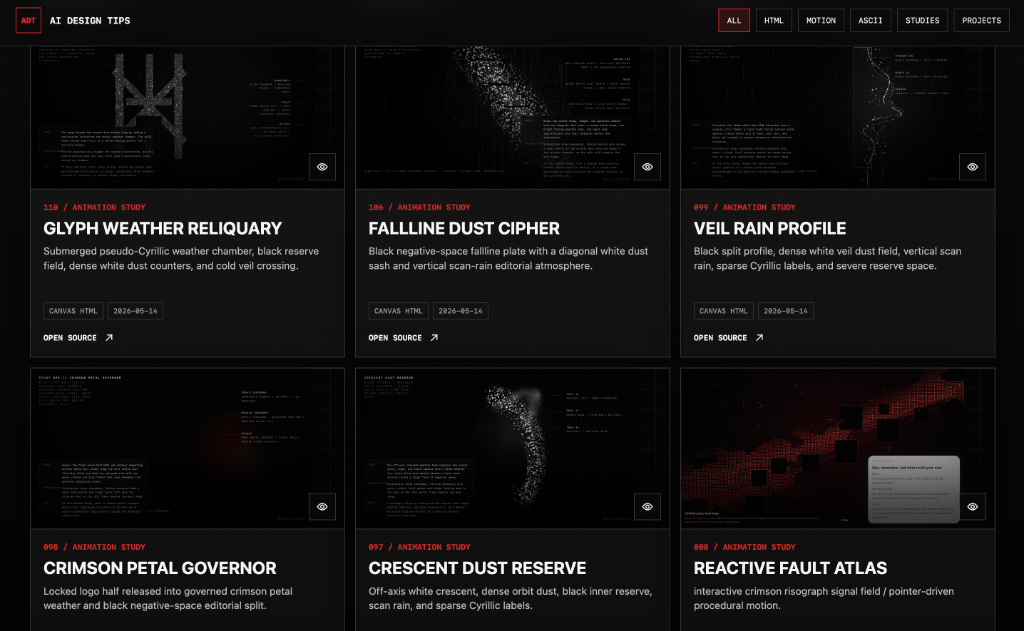
Task: Click arrow icon beside Veil Rain Open Source
Action: pos(760,338)
